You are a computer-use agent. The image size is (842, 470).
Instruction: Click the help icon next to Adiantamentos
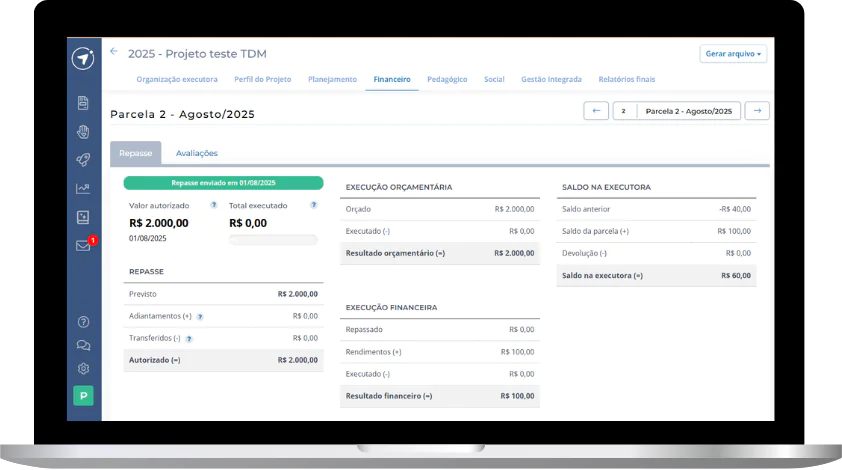200,316
